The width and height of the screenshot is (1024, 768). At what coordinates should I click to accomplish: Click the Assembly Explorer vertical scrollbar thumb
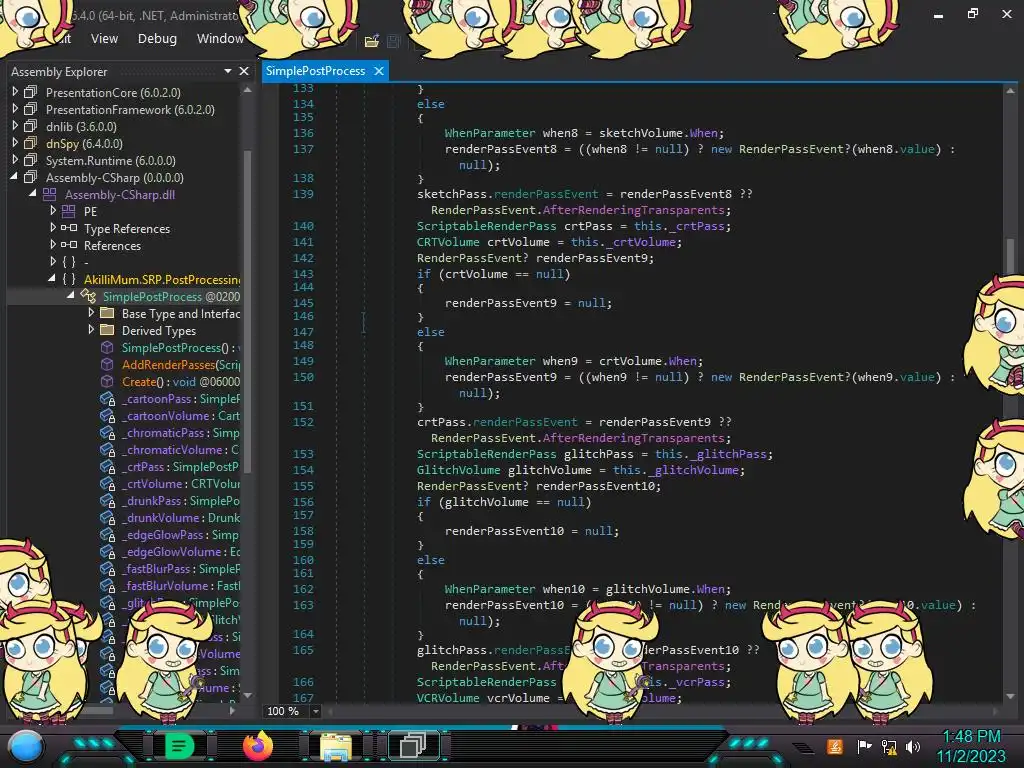pyautogui.click(x=248, y=312)
